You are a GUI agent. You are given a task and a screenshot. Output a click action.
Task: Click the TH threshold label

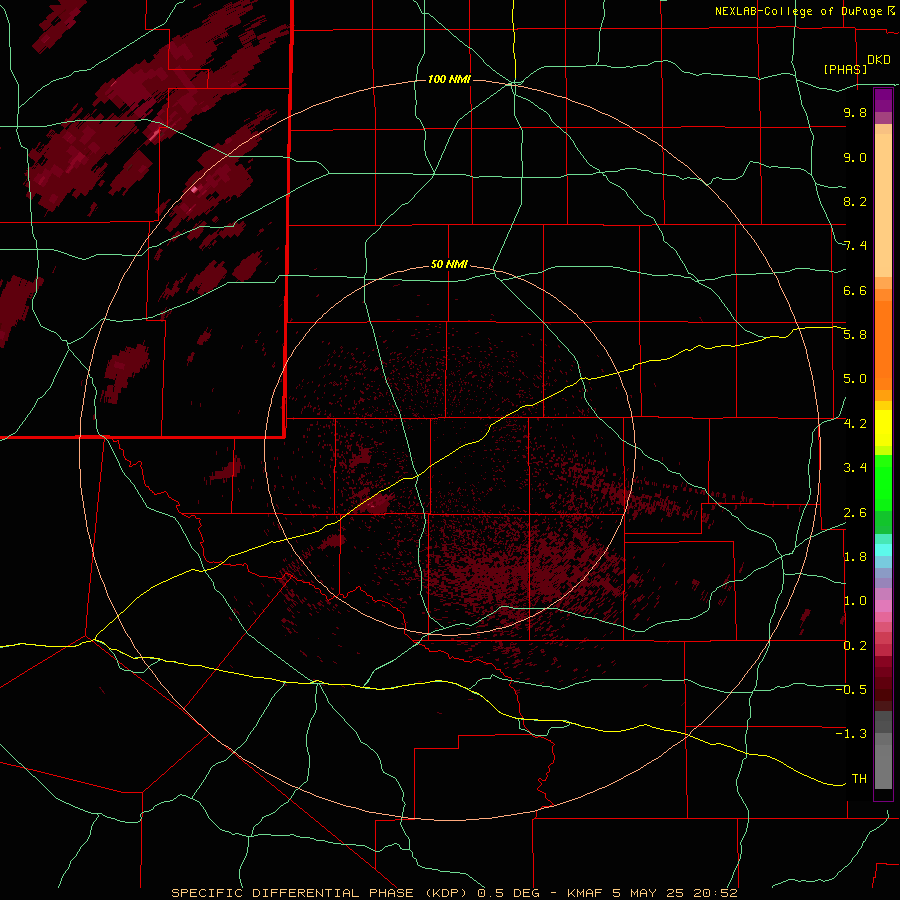pos(859,779)
